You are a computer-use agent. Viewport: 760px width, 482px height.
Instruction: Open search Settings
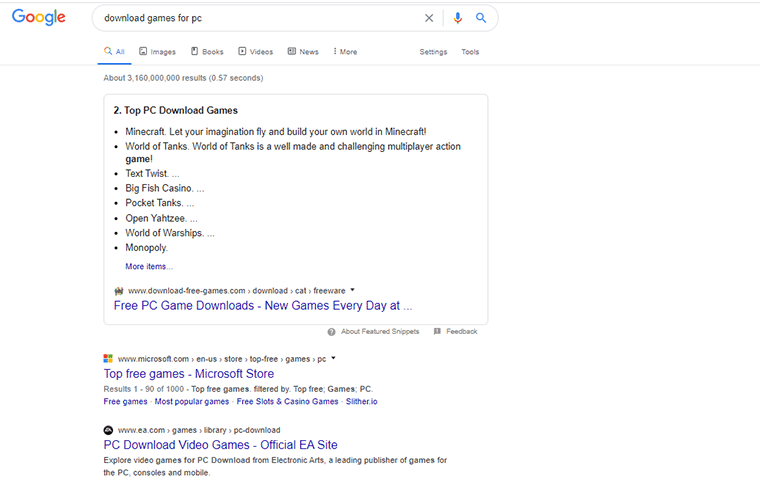(433, 52)
